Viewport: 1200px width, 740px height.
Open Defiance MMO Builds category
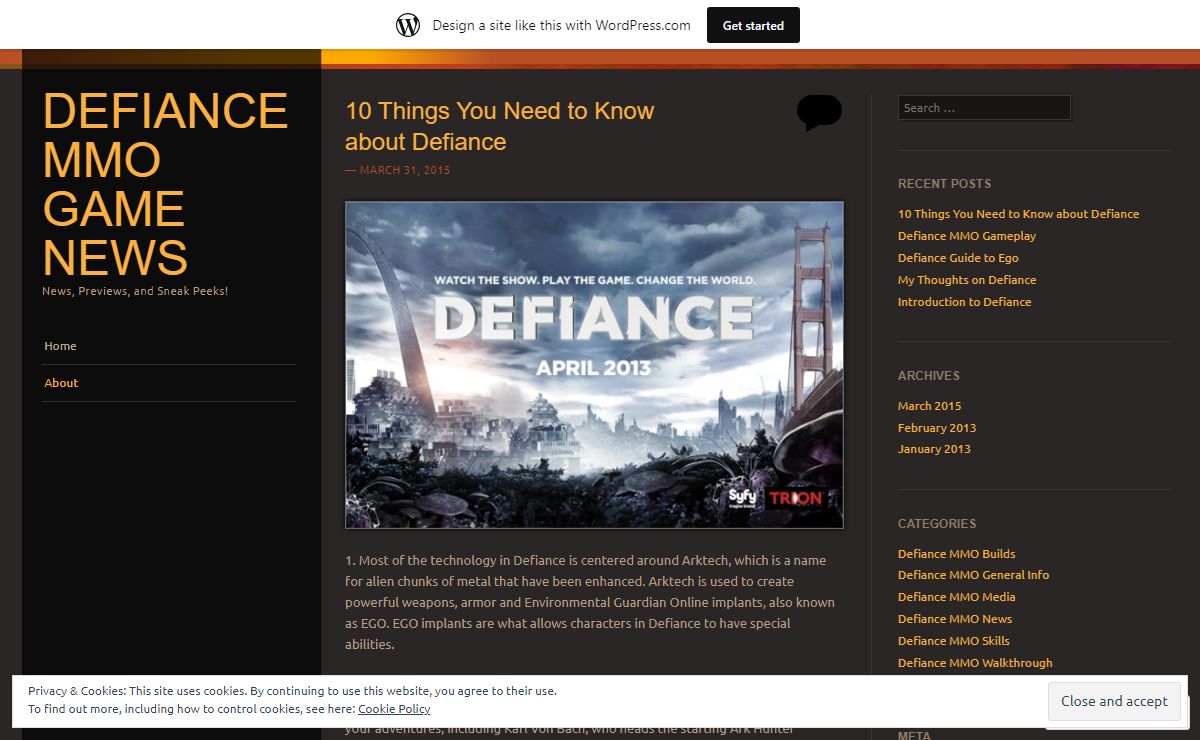click(956, 554)
